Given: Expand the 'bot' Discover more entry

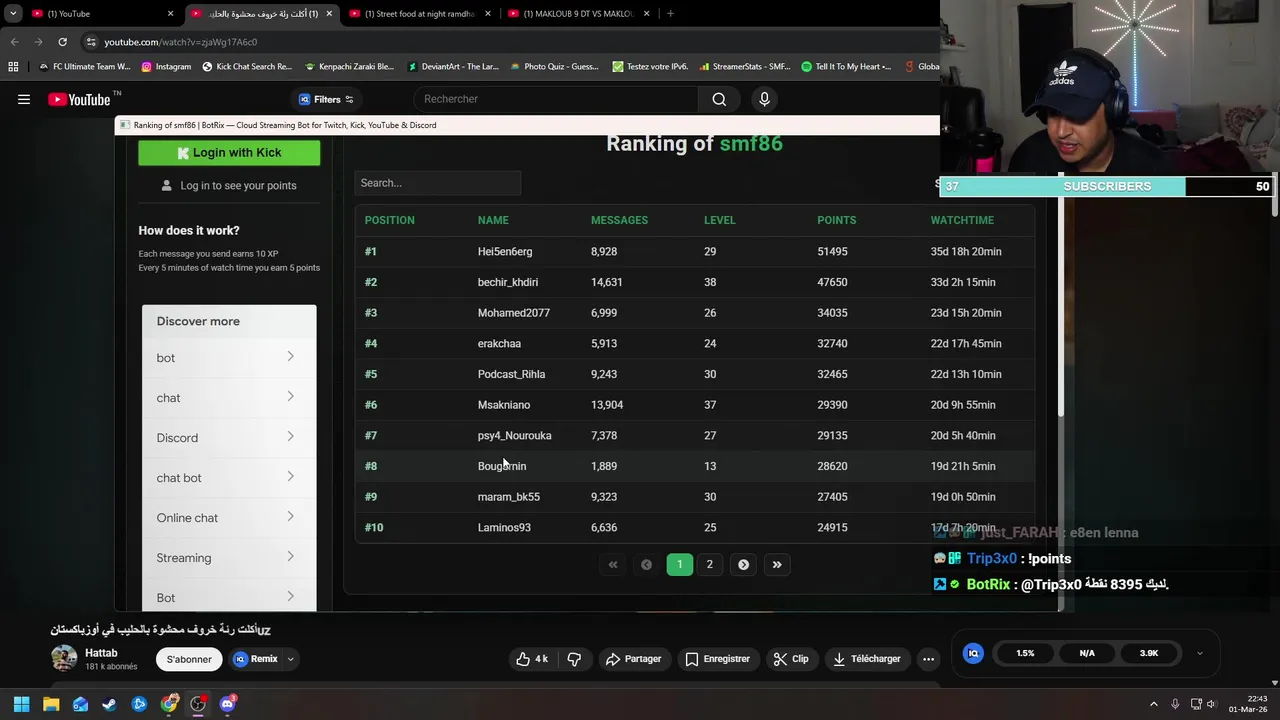Looking at the screenshot, I should click(229, 357).
